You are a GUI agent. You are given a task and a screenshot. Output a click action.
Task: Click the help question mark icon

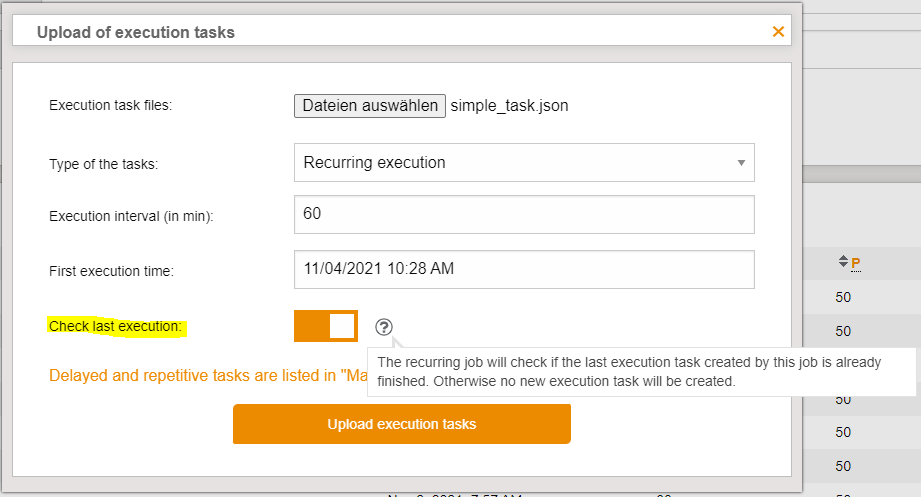point(385,327)
